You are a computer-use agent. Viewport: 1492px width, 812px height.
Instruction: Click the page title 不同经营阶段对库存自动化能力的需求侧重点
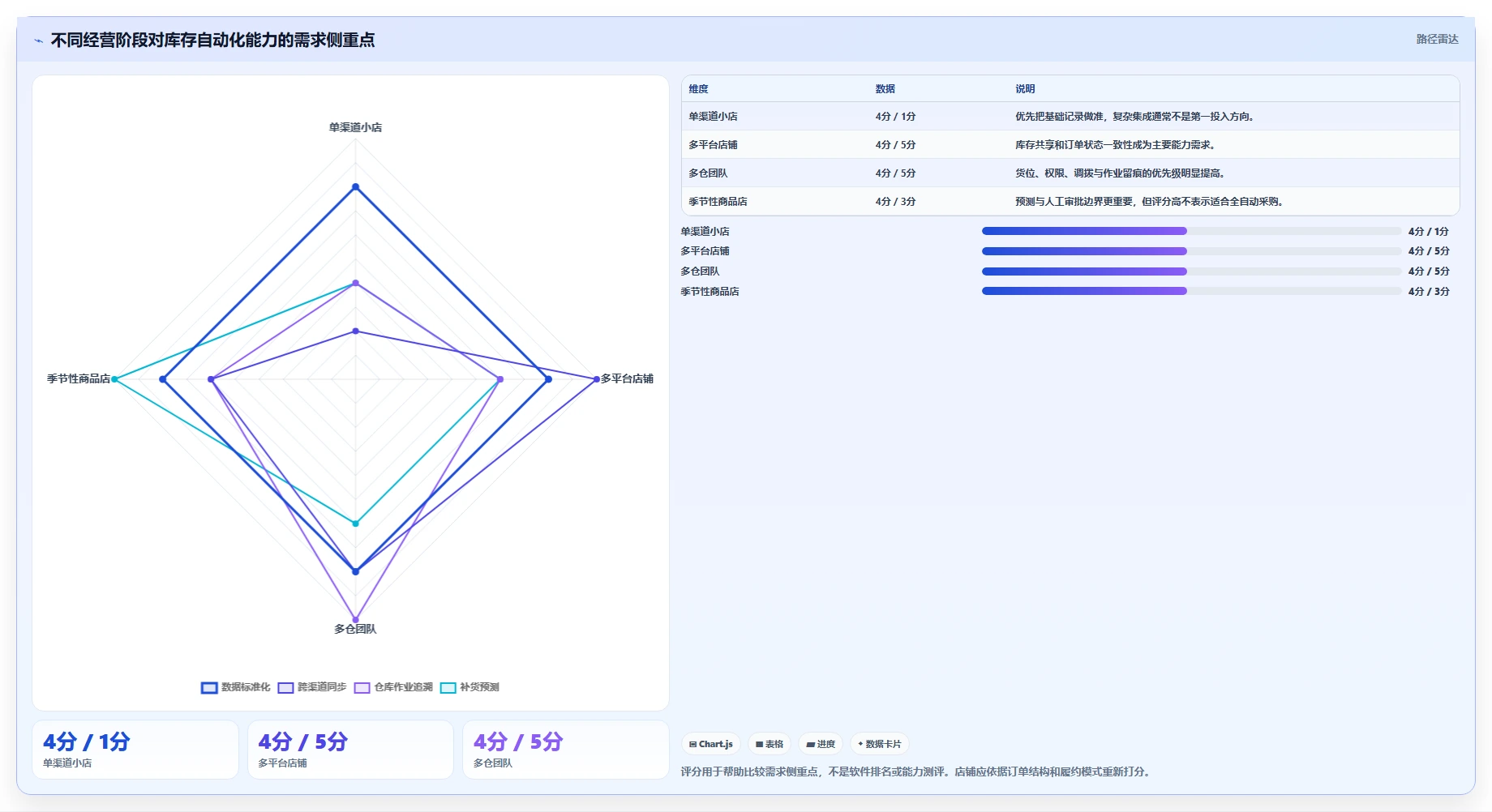(212, 40)
